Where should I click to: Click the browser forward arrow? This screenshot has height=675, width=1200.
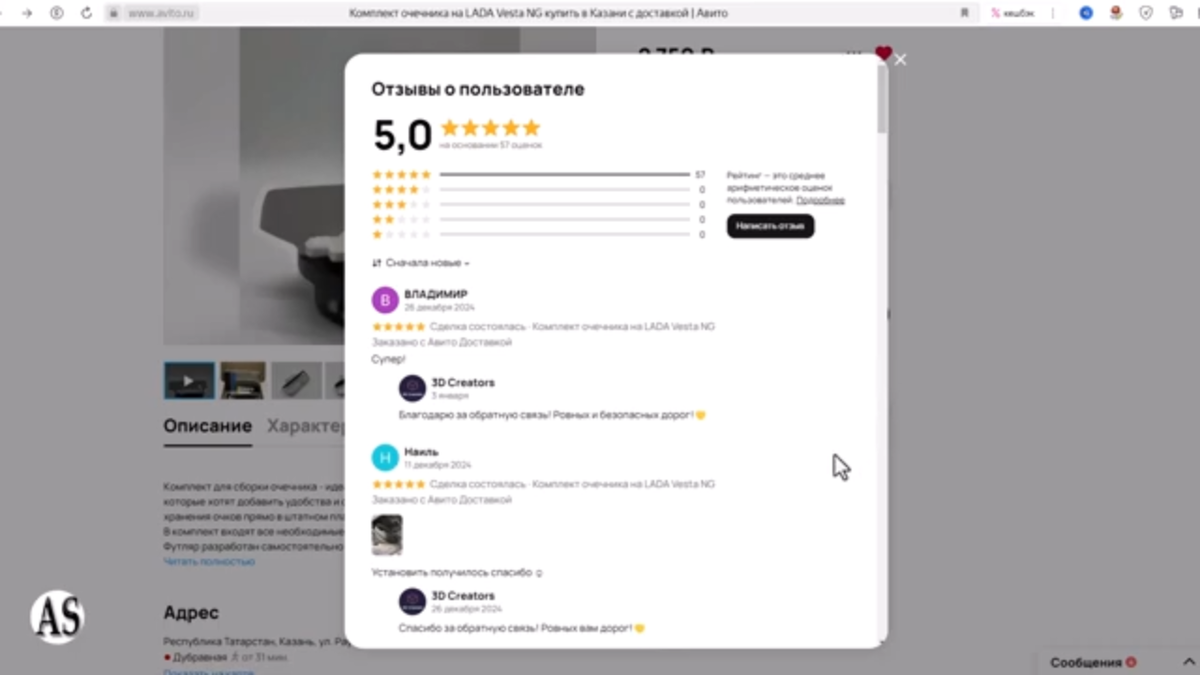coord(27,13)
